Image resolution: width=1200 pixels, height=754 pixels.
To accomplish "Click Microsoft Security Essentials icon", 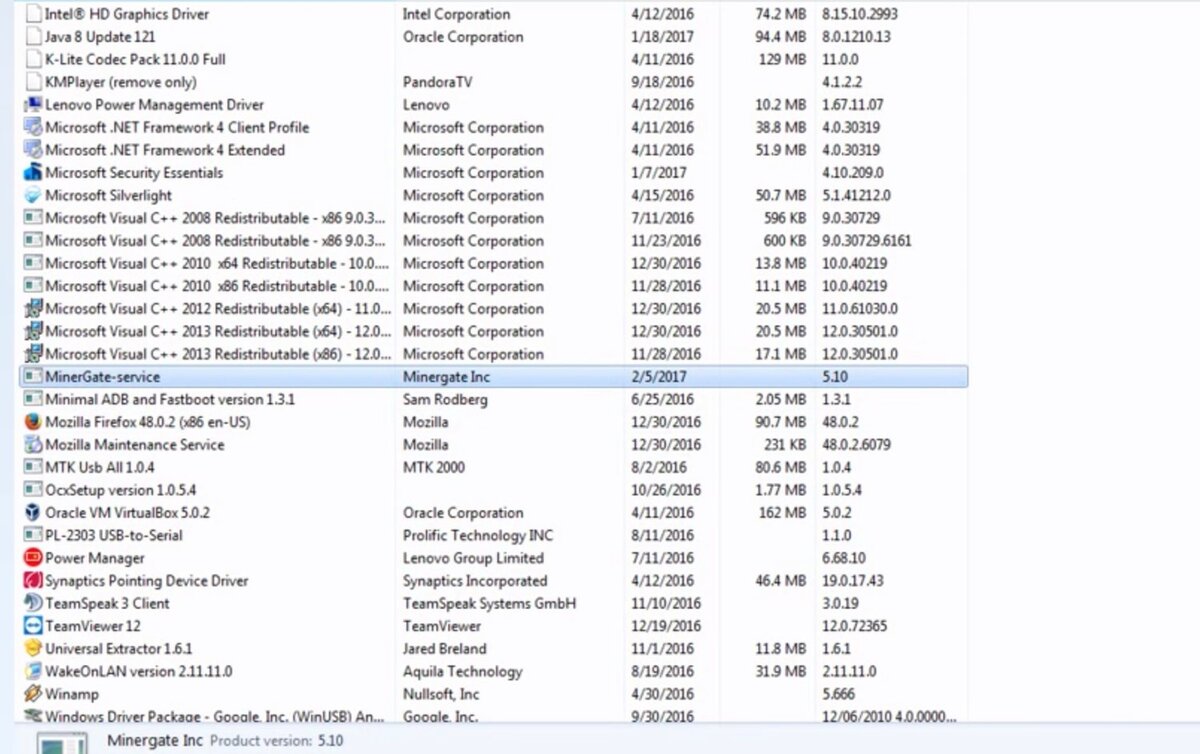I will pyautogui.click(x=33, y=173).
